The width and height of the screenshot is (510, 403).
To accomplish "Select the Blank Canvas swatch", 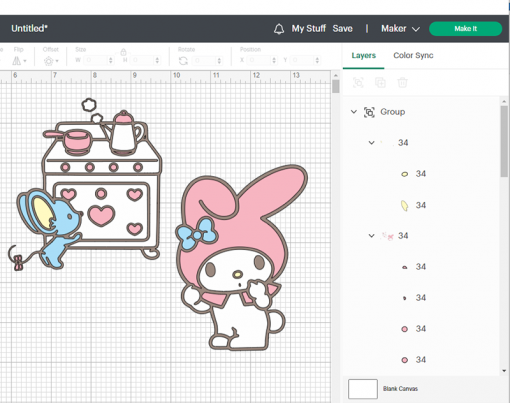I will click(363, 389).
